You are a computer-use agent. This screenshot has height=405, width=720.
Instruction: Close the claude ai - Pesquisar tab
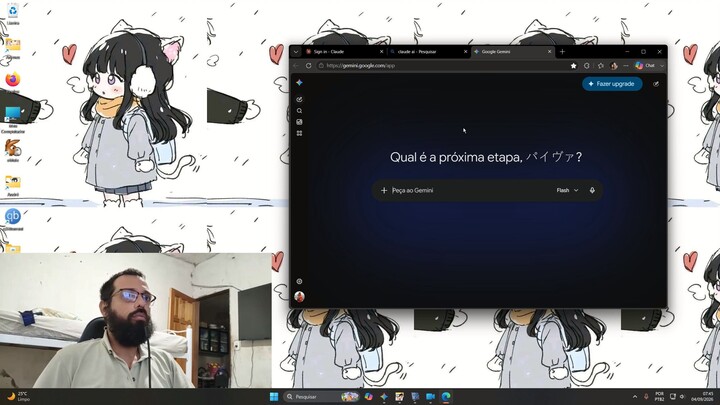pyautogui.click(x=465, y=52)
